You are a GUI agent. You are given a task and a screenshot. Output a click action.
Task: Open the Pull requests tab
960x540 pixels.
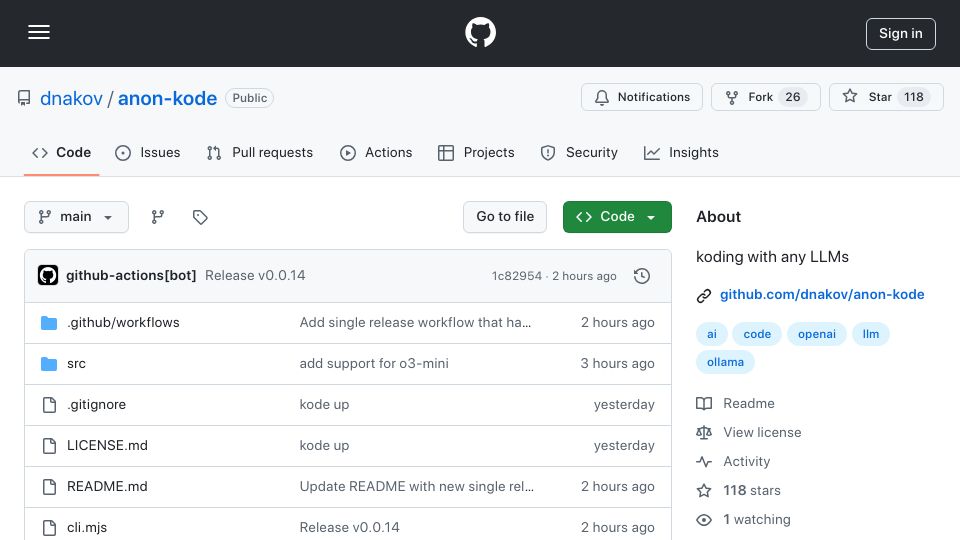[260, 152]
